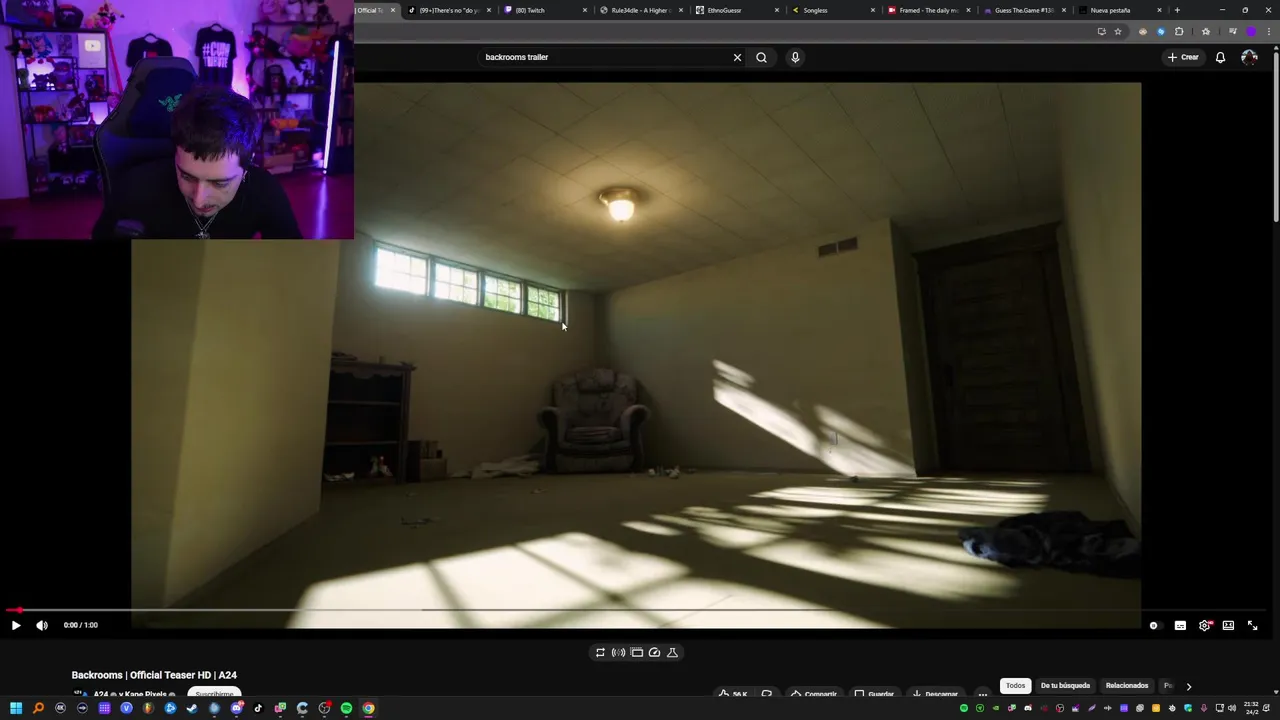The height and width of the screenshot is (720, 1280).
Task: Enter fullscreen mode
Action: (1252, 625)
